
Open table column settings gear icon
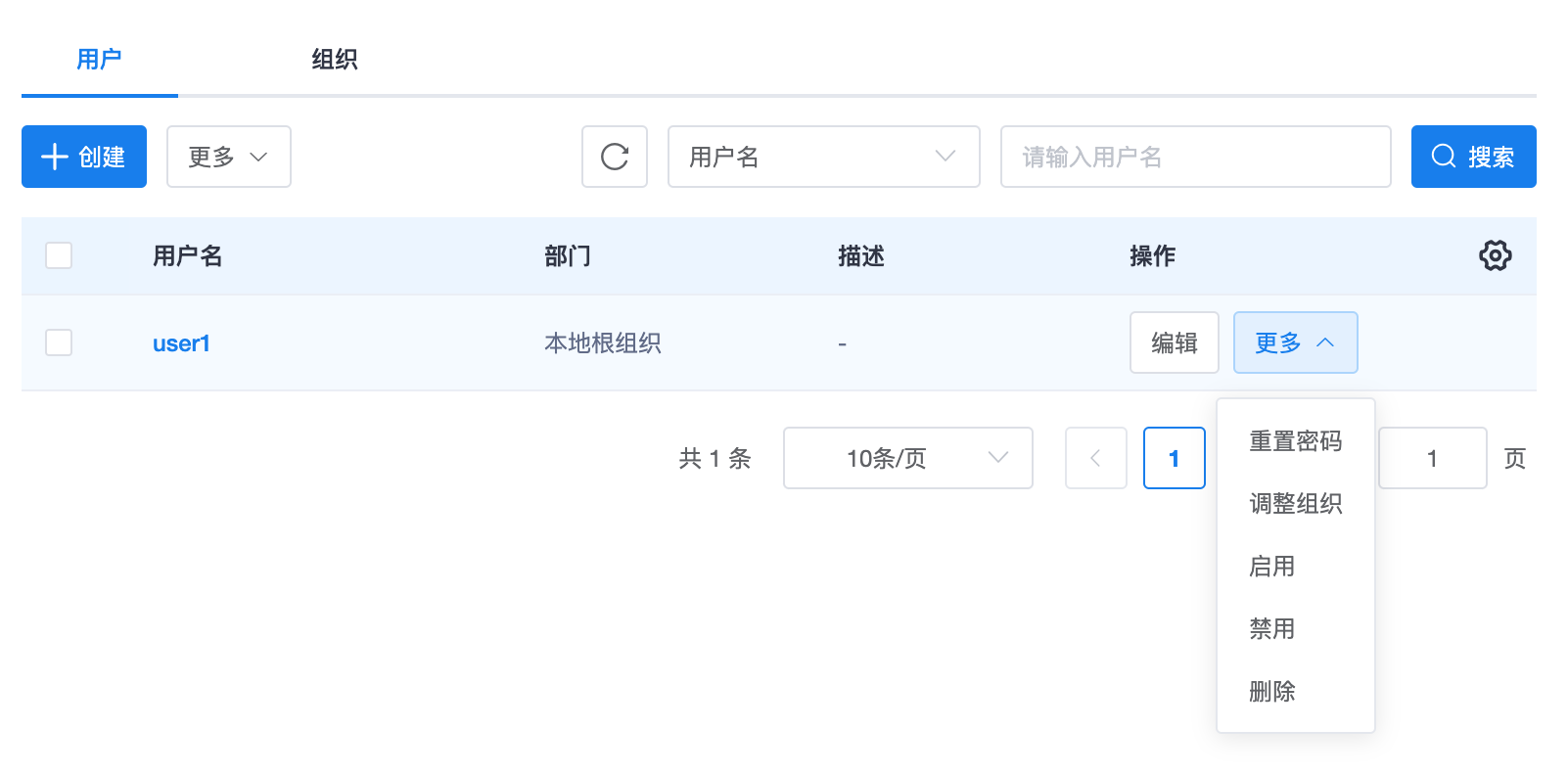click(1495, 255)
